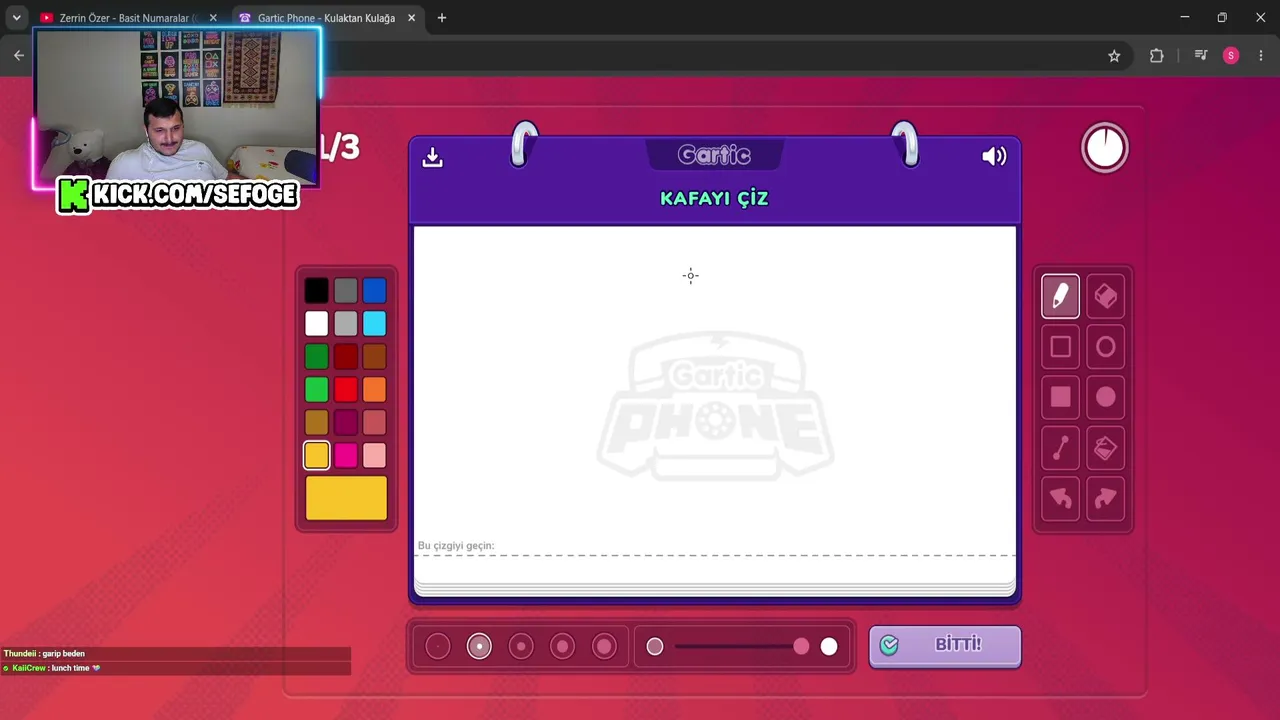Pick the black color swatch
Screen dimensions: 1280x720
(316, 291)
